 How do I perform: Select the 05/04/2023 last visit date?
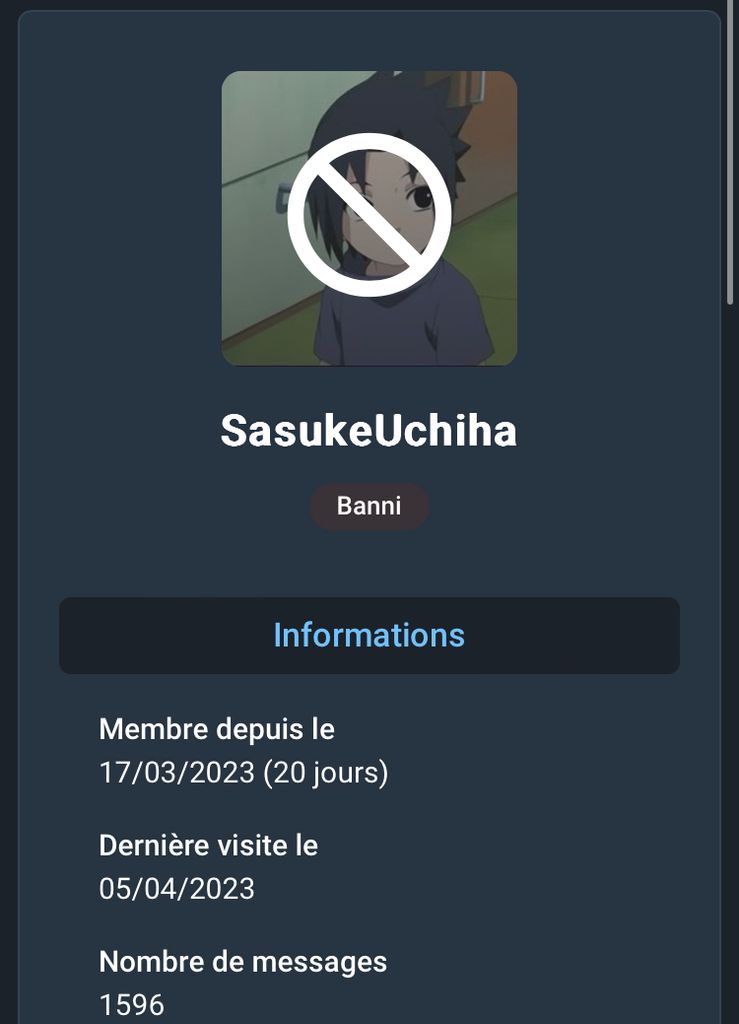pyautogui.click(x=177, y=889)
